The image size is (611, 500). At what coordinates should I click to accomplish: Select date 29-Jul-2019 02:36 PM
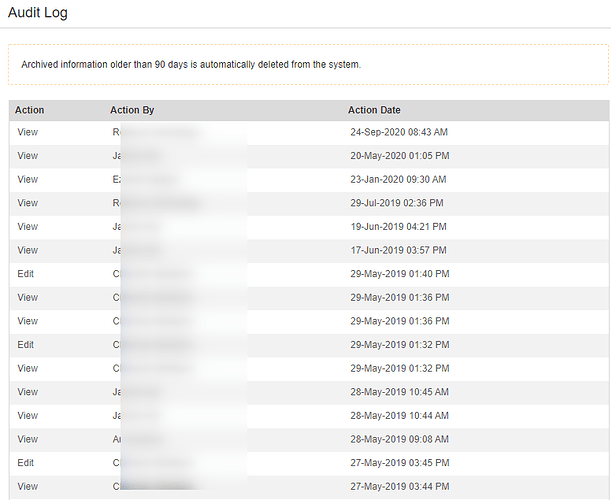coord(397,203)
